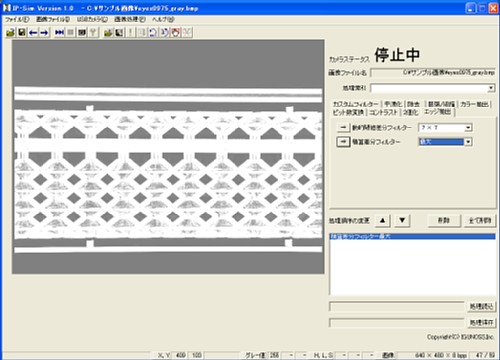Screen dimensions: 500x360
Task: Switch to the コントラスト tab
Action: coord(383,112)
